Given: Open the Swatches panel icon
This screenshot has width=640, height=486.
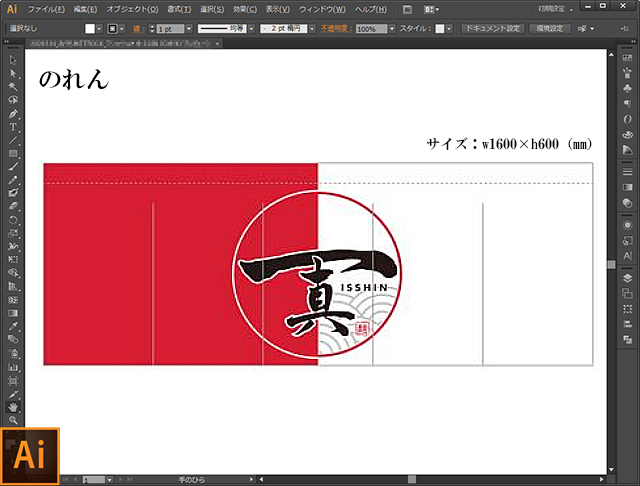Looking at the screenshot, I should [x=627, y=58].
